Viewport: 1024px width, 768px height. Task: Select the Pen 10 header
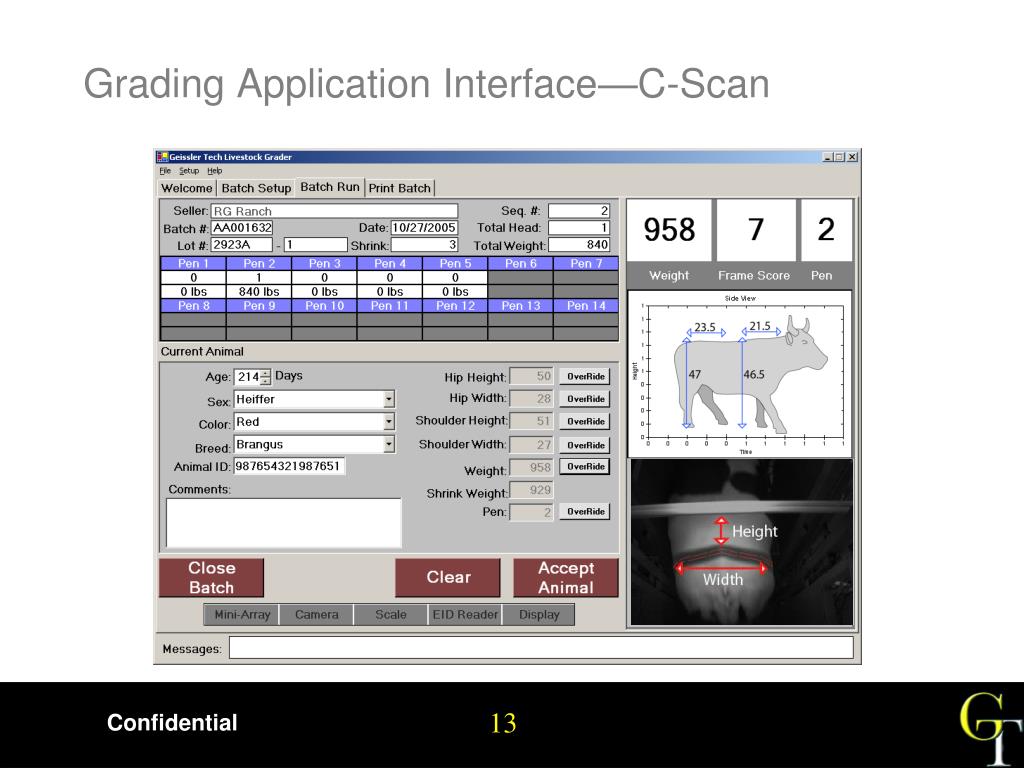pyautogui.click(x=324, y=306)
